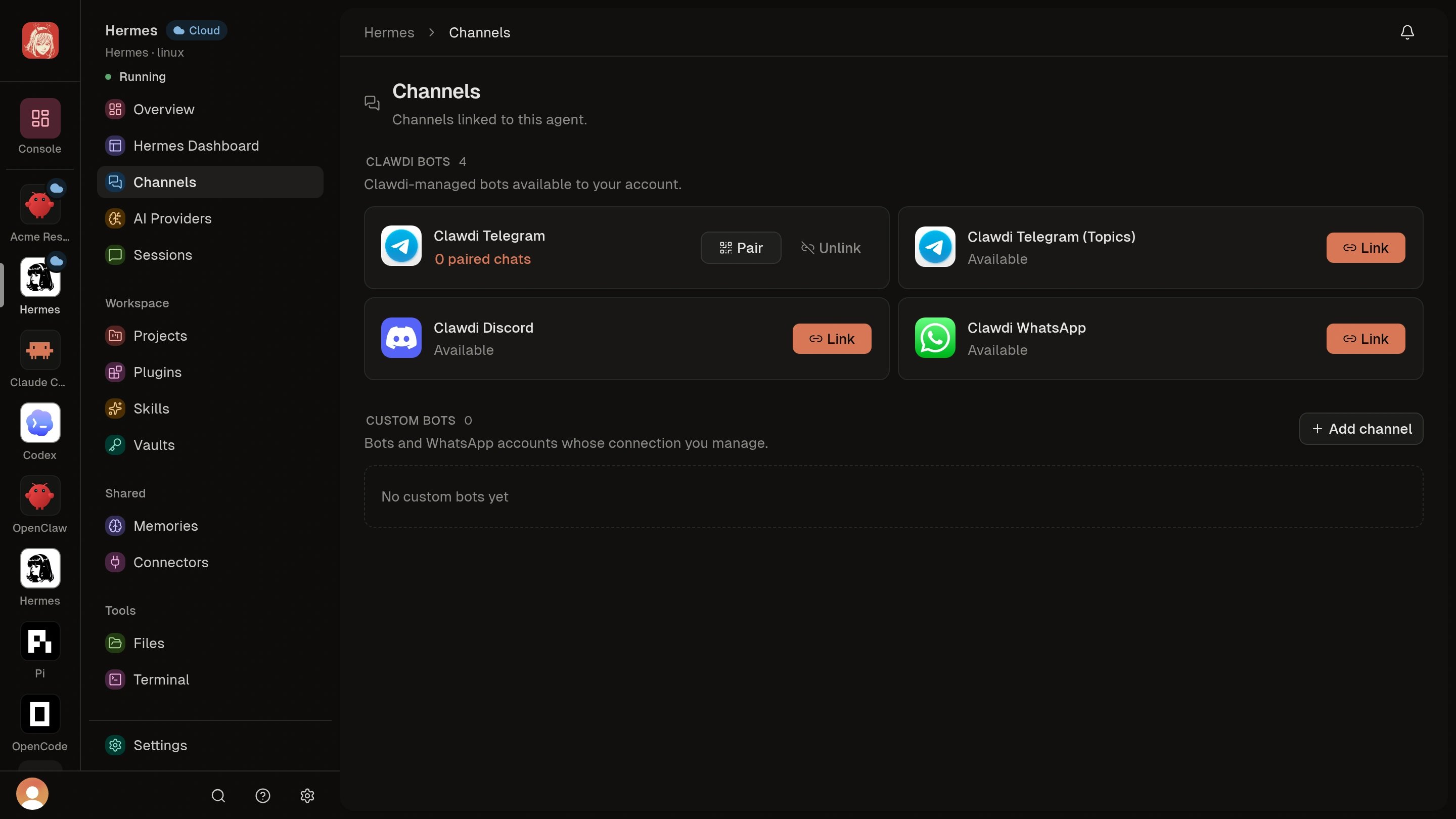Open Files under Tools
The width and height of the screenshot is (1456, 819).
point(210,643)
